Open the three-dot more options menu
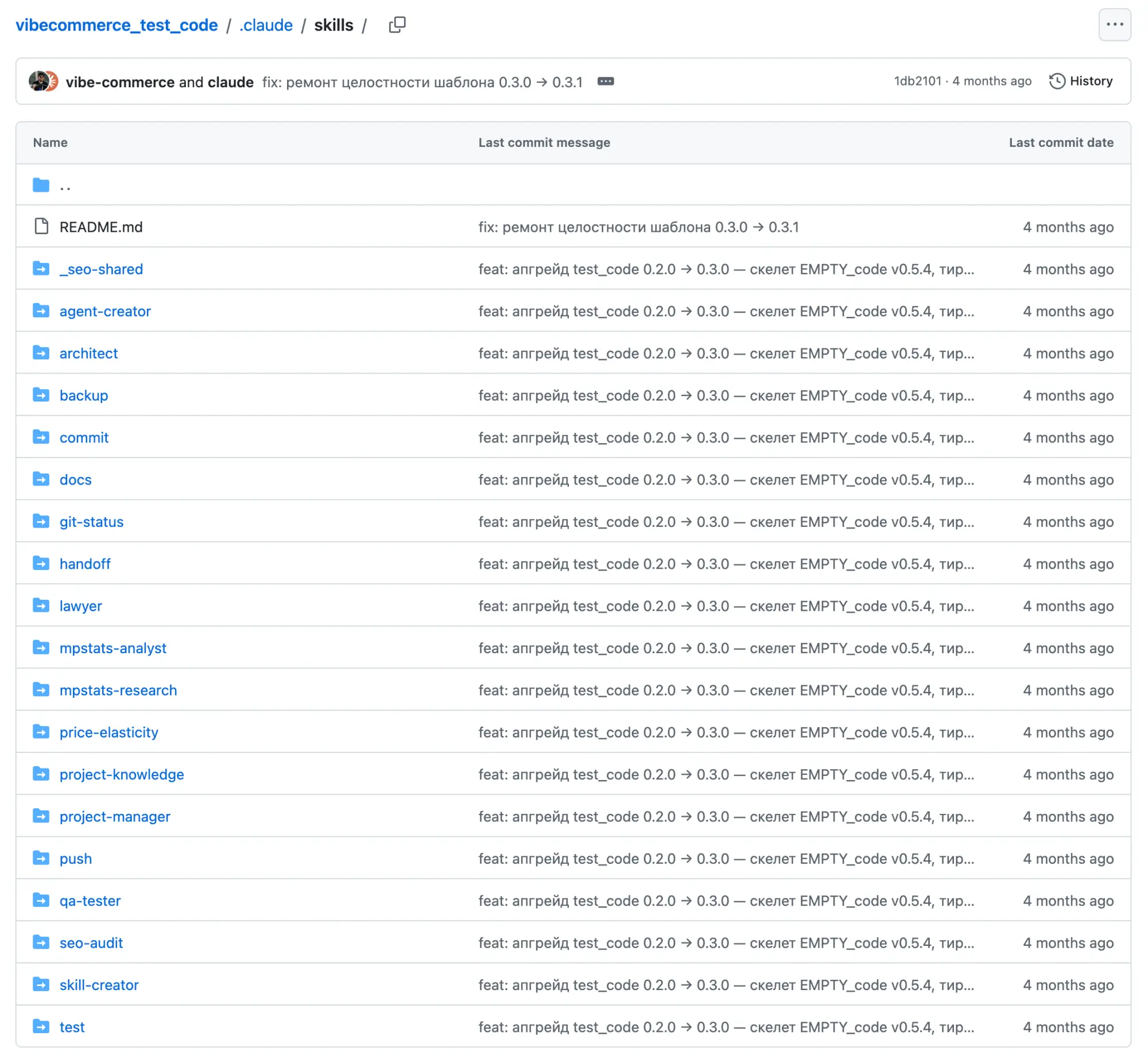1148x1063 pixels. 1114,25
